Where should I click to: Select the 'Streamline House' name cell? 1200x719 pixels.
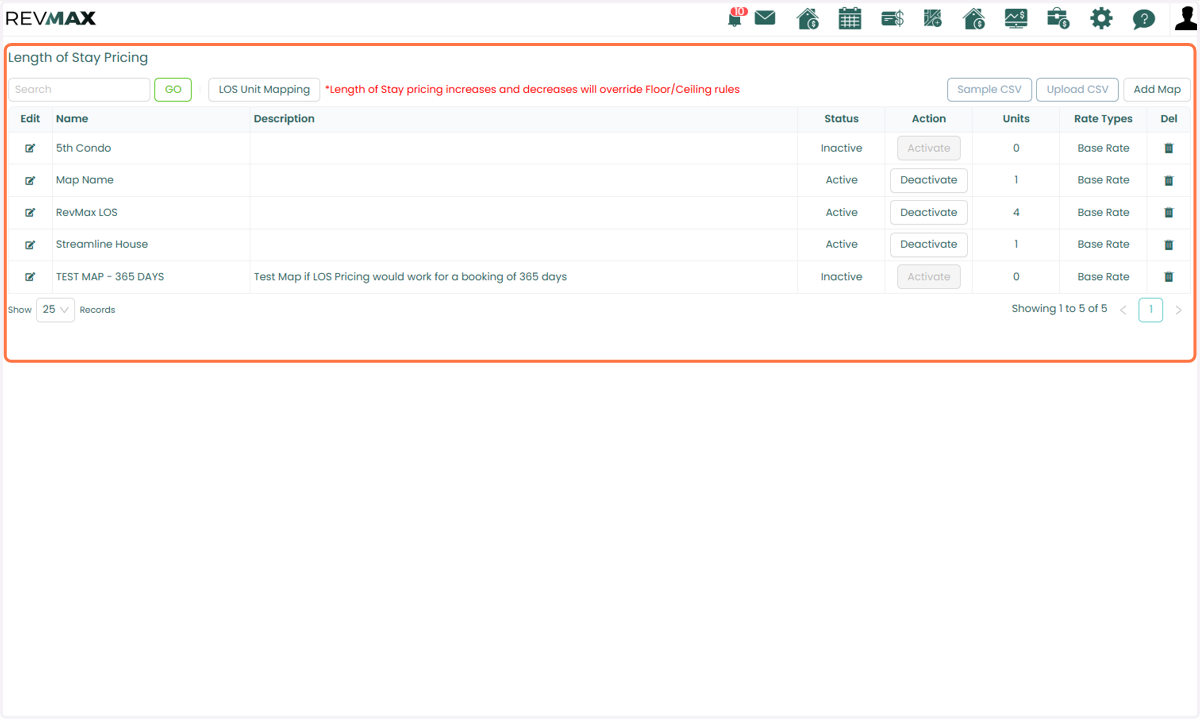(102, 244)
